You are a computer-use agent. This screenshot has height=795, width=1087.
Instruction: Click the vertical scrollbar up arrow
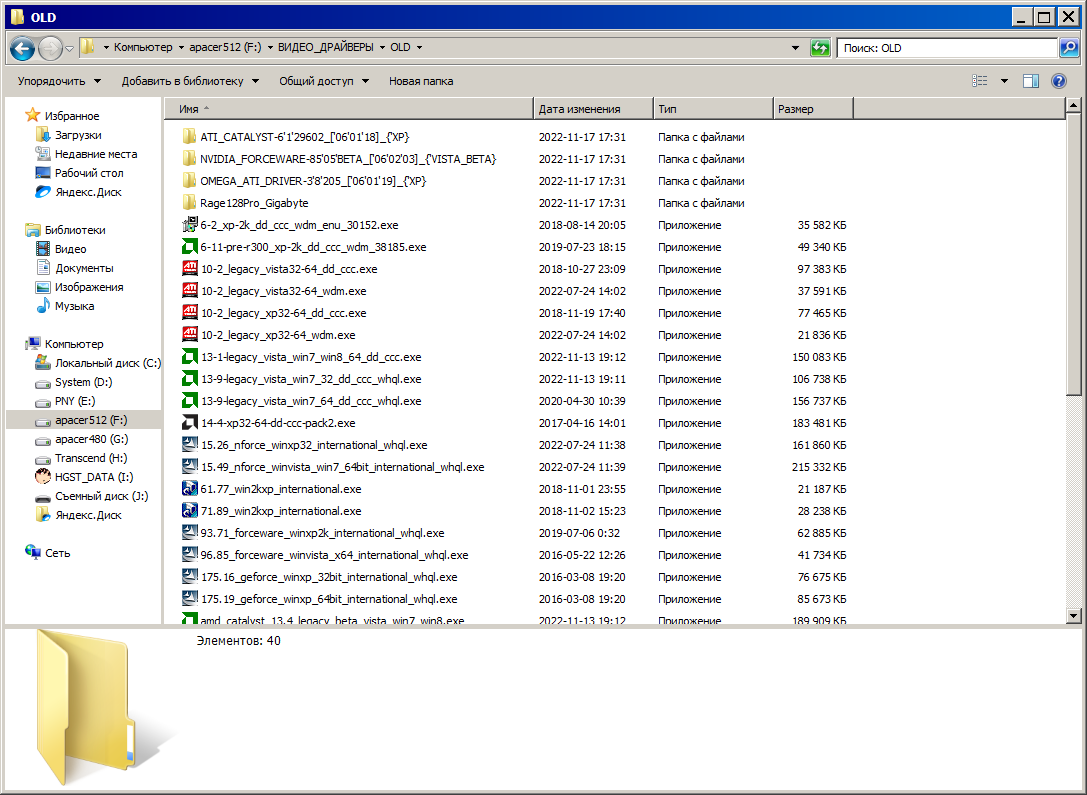pyautogui.click(x=1074, y=106)
